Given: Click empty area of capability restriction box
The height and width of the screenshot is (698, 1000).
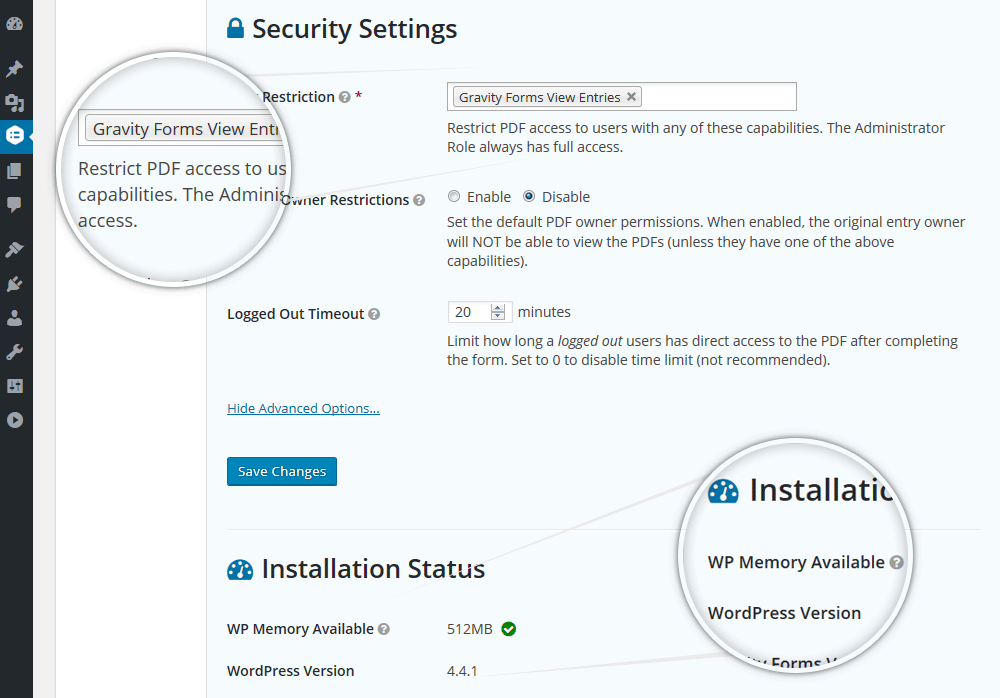Looking at the screenshot, I should (x=717, y=96).
